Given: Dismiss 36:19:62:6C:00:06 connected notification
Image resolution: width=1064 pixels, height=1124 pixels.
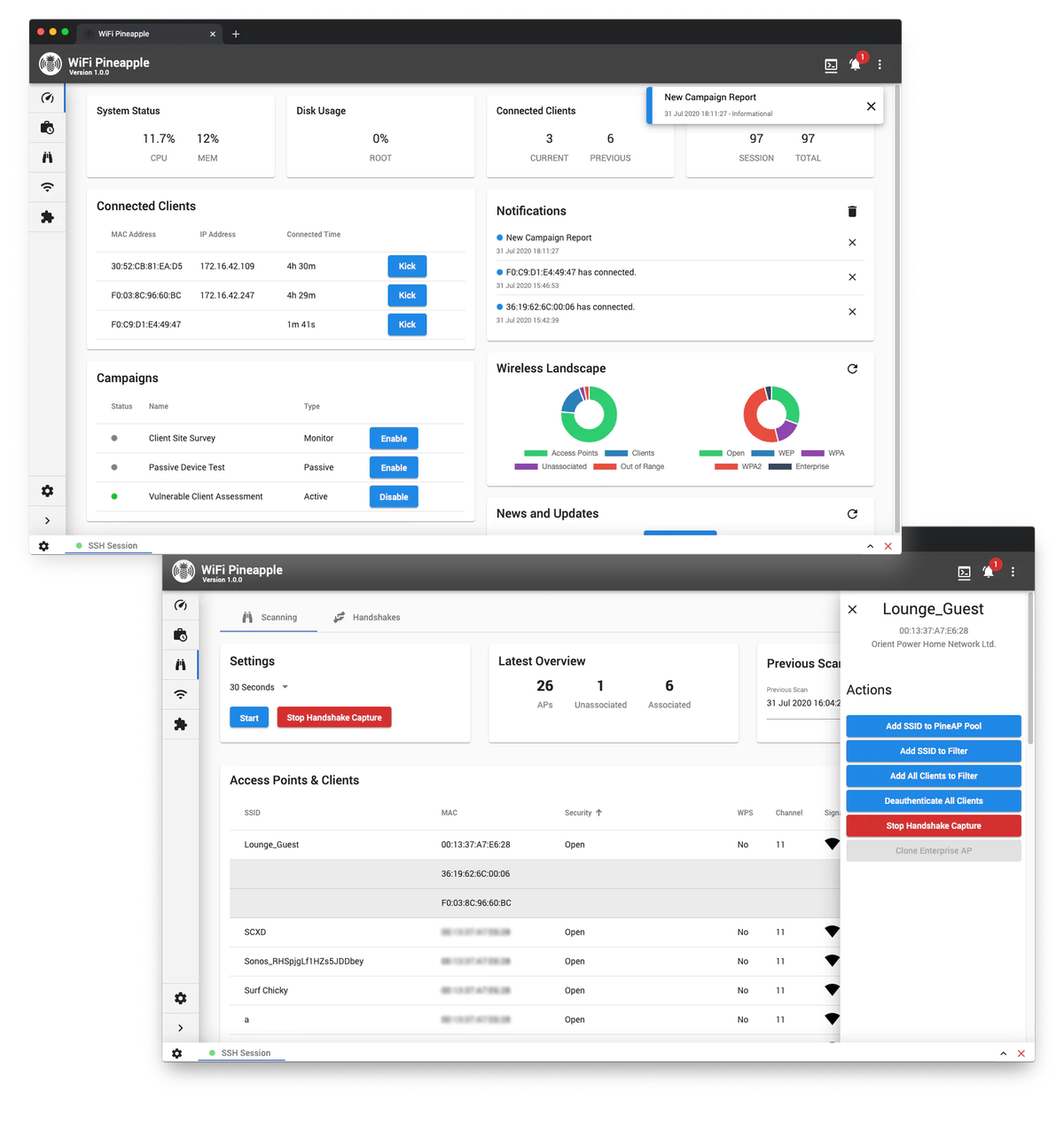Looking at the screenshot, I should (852, 312).
